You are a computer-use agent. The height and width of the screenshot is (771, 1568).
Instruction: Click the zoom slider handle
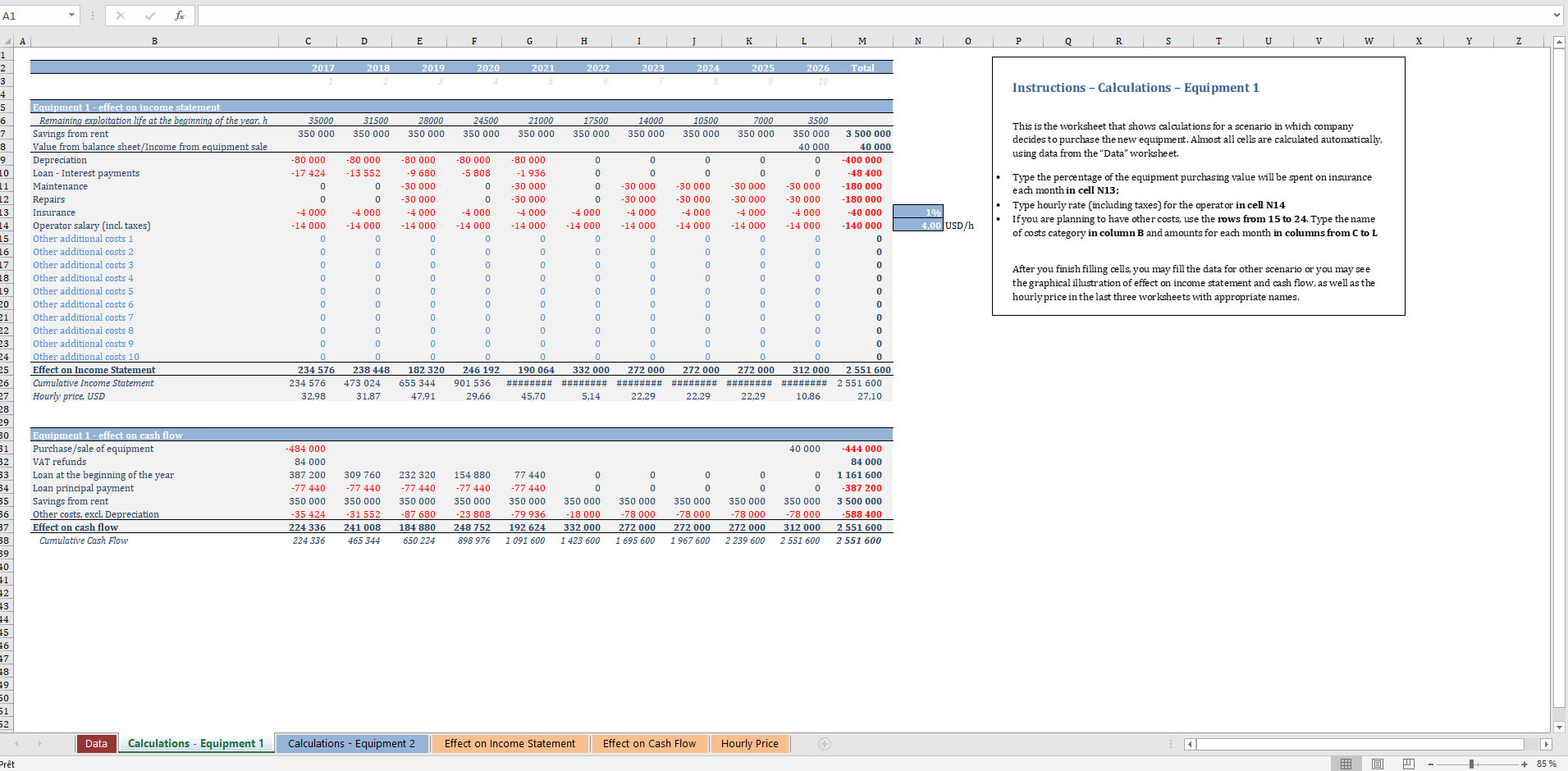[x=1471, y=764]
